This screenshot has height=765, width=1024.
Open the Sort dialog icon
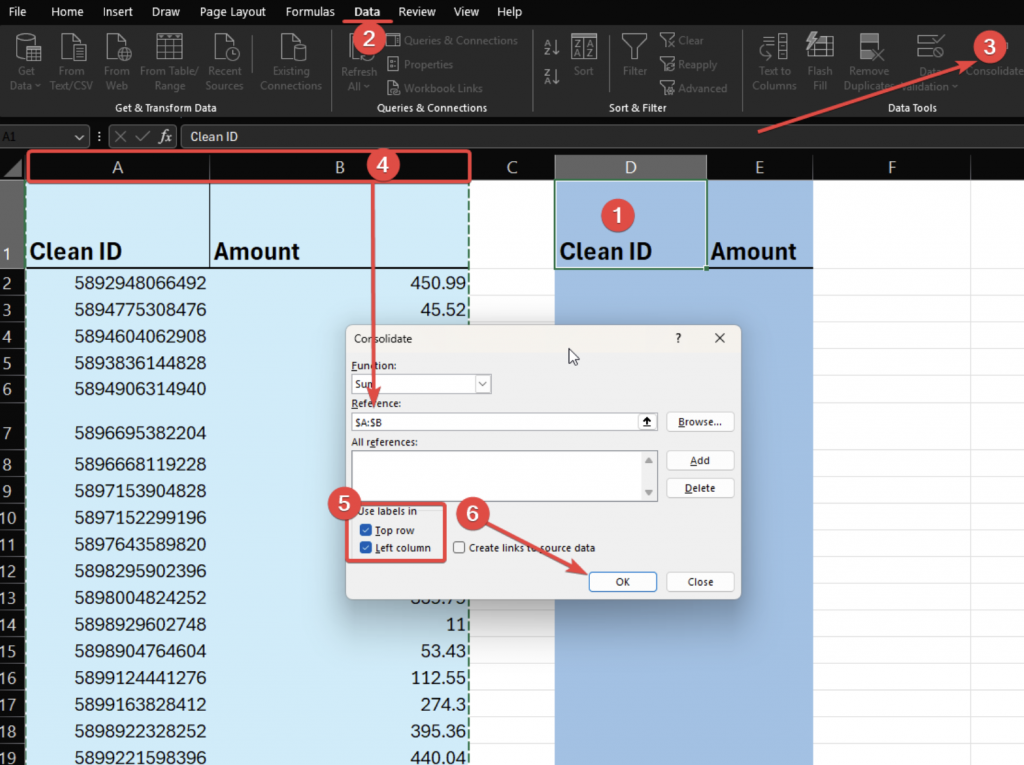coord(583,47)
